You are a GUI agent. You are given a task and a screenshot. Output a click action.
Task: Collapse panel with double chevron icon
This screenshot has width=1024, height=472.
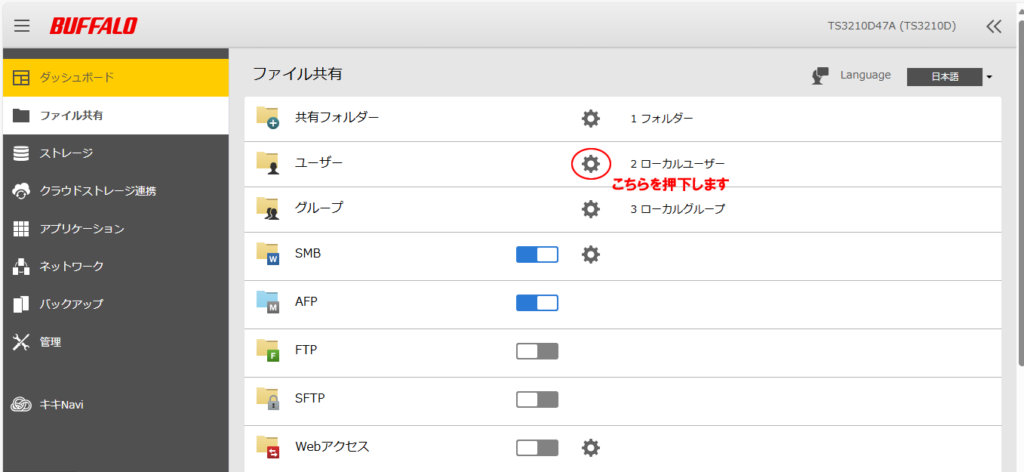click(993, 26)
